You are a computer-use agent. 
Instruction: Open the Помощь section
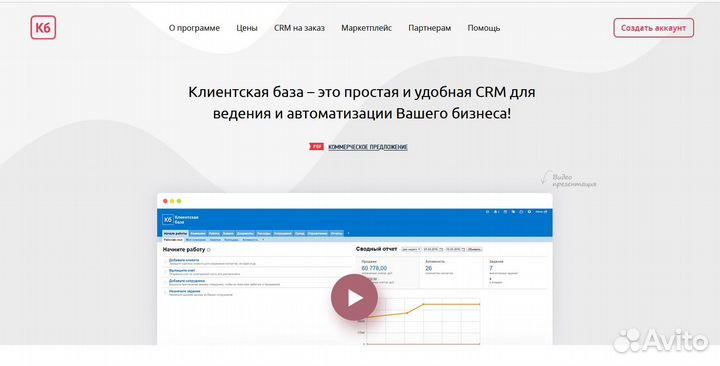[484, 28]
